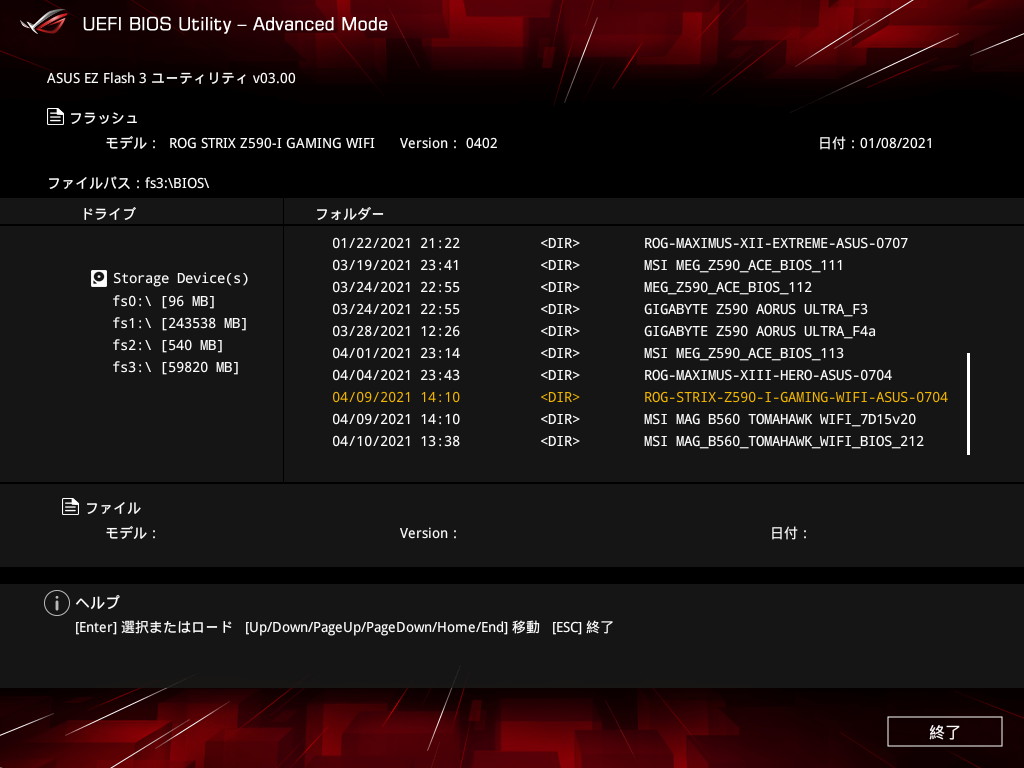Click date 03/19/2021 23:41 entry
The width and height of the screenshot is (1024, 768).
(396, 265)
